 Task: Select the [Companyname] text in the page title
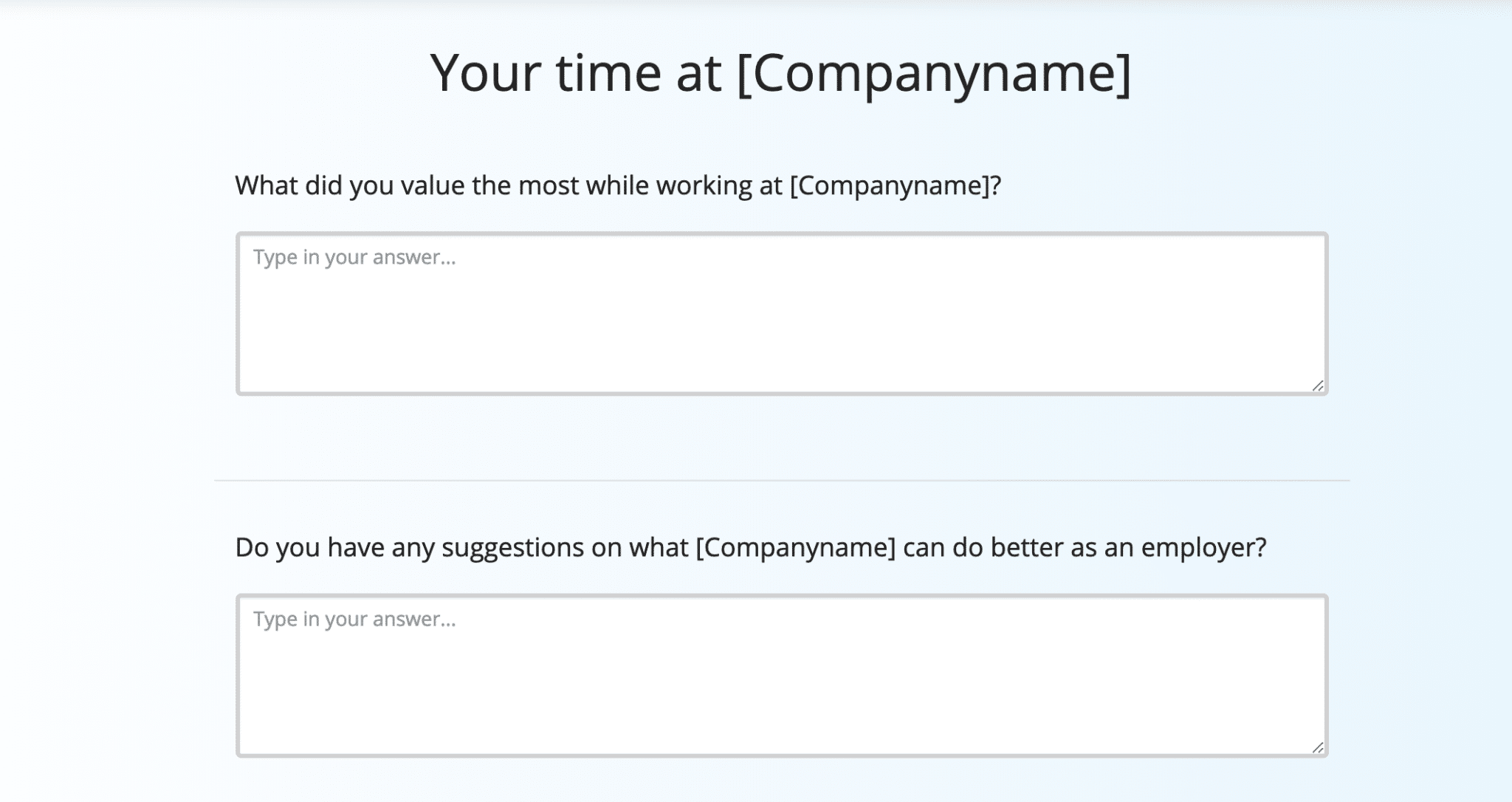(934, 73)
